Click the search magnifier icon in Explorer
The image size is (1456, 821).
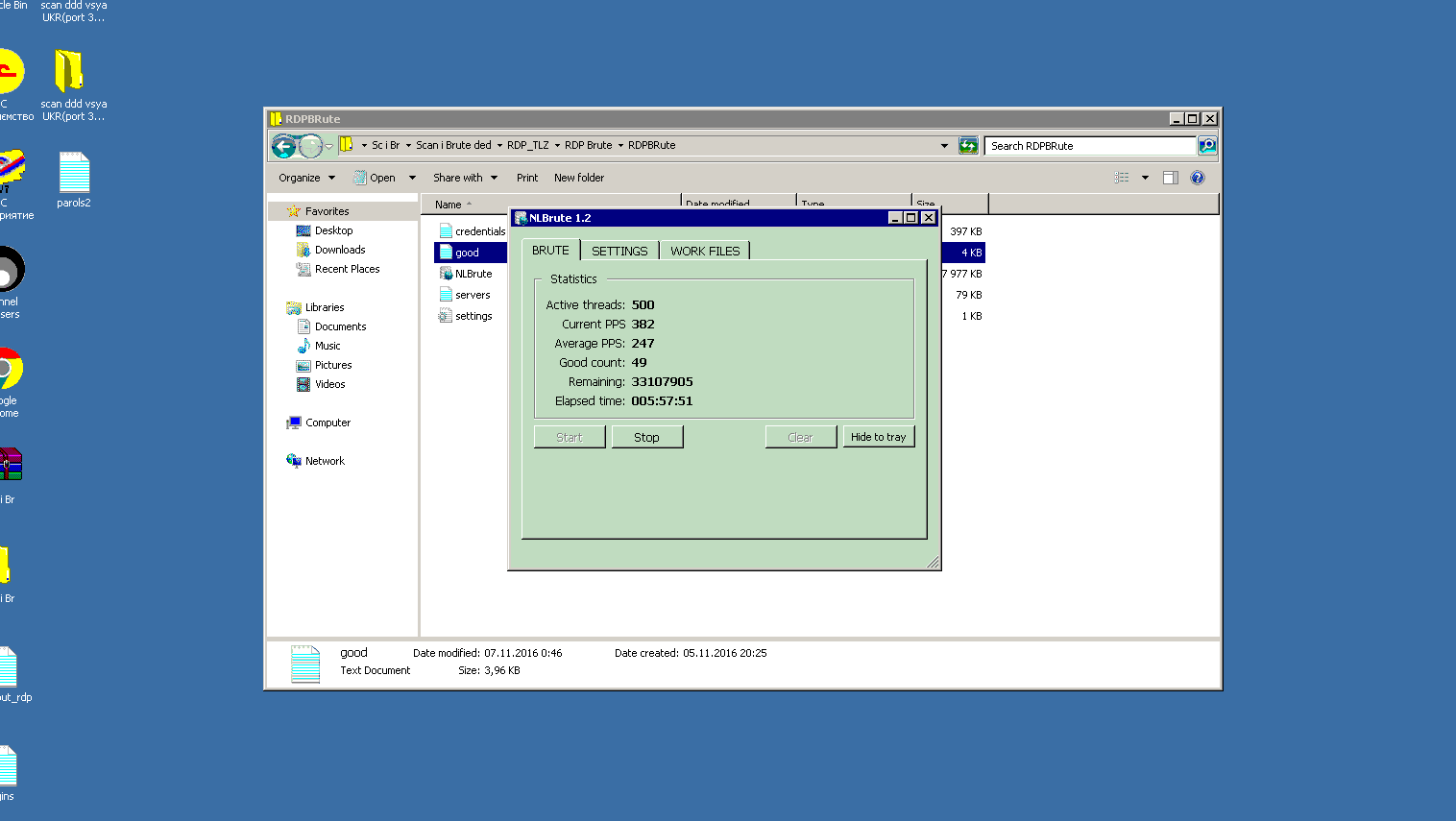[1207, 146]
